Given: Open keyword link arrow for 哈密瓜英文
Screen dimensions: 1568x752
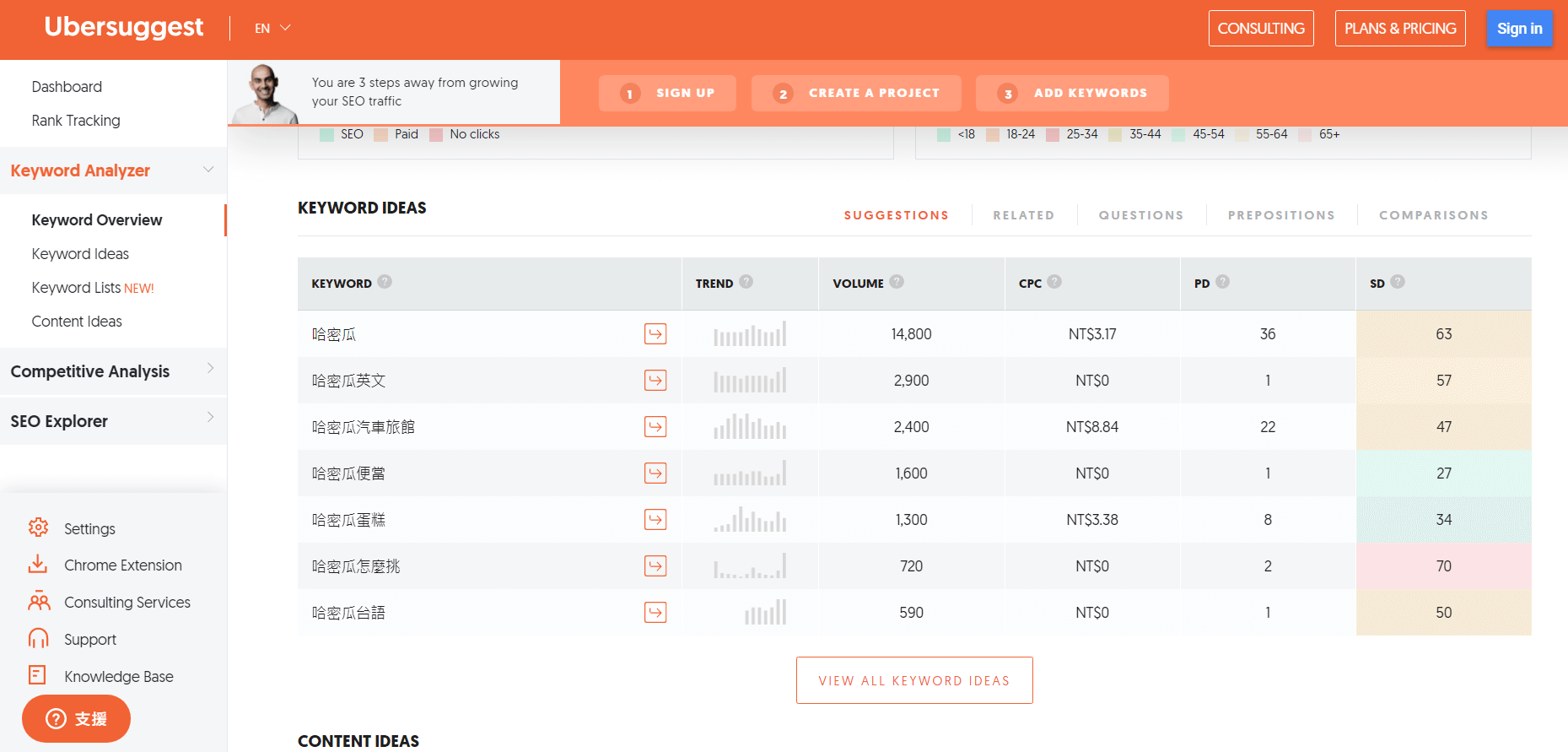Looking at the screenshot, I should coord(655,381).
